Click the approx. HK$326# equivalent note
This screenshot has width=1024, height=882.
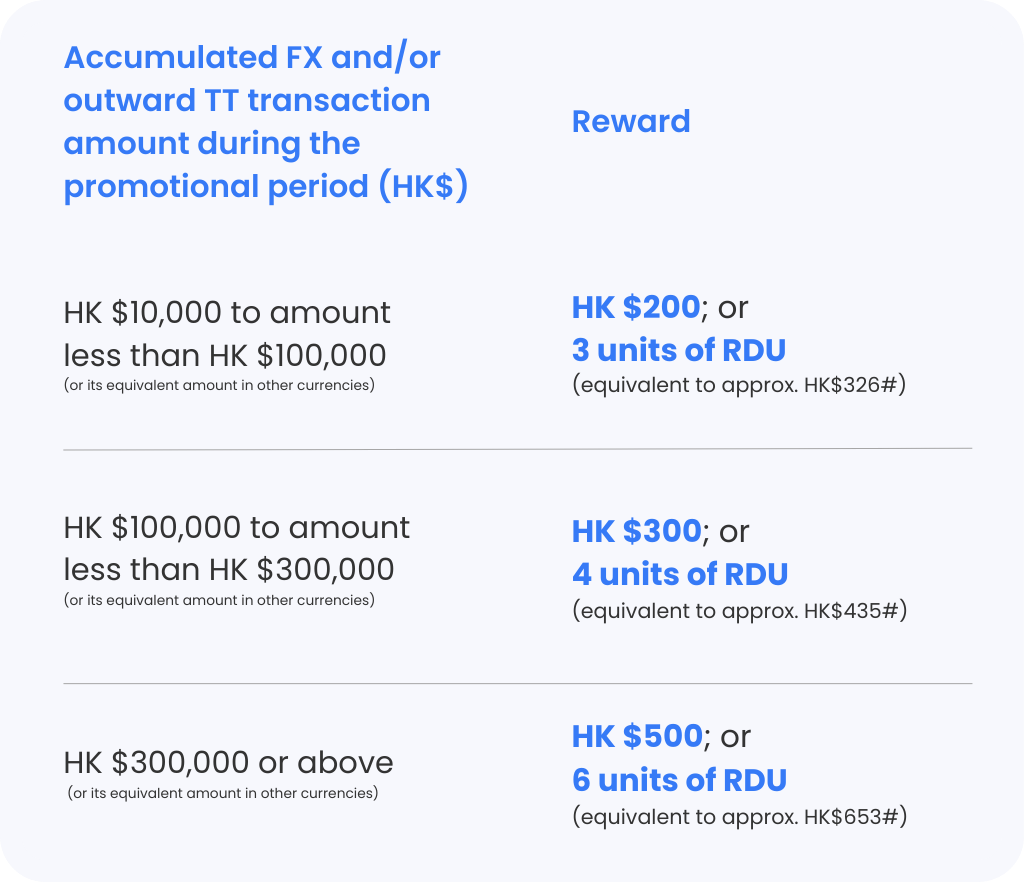coord(739,386)
